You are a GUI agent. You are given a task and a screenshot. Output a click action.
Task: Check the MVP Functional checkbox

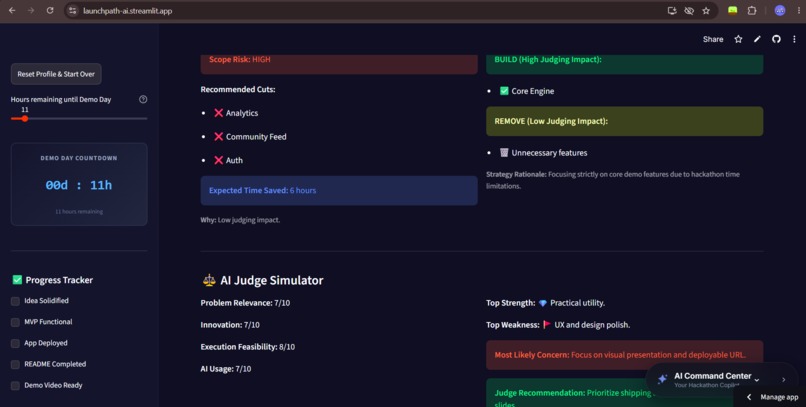15,322
